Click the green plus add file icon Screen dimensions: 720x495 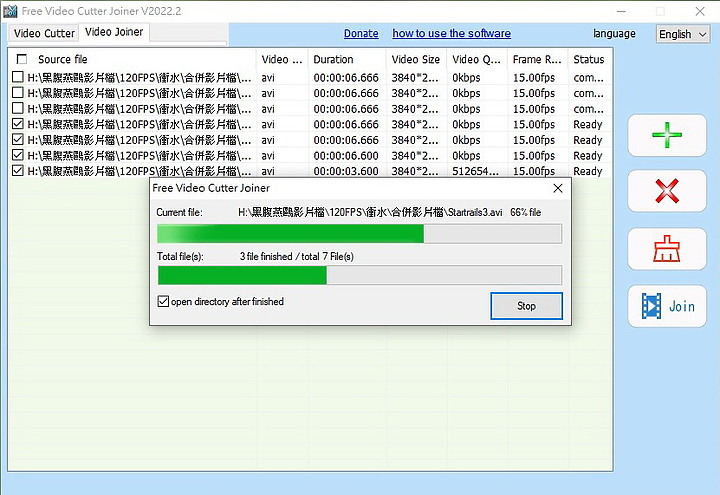tap(667, 135)
